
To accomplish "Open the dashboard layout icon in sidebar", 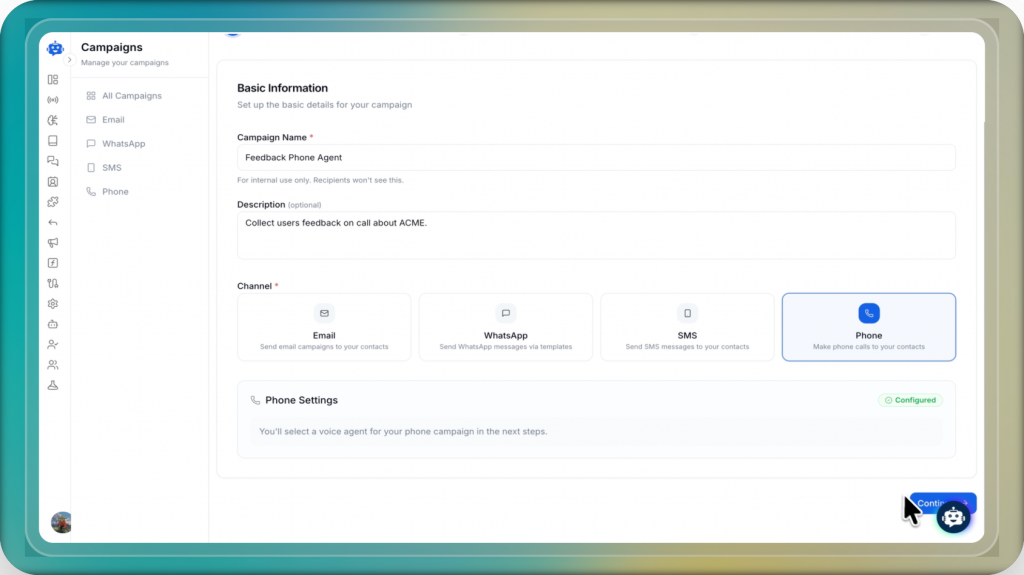I will coord(53,79).
